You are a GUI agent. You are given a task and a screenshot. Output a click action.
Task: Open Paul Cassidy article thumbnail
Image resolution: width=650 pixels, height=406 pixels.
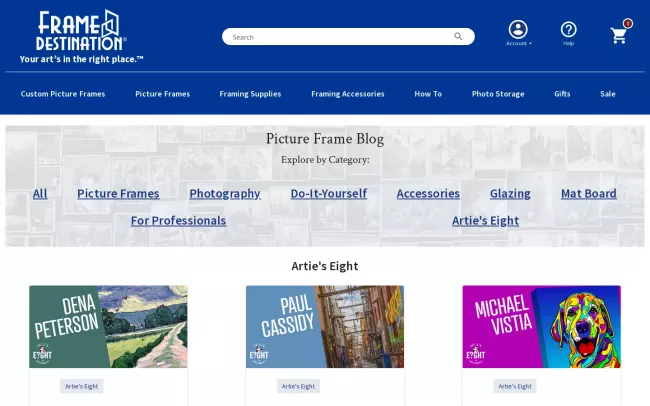325,326
